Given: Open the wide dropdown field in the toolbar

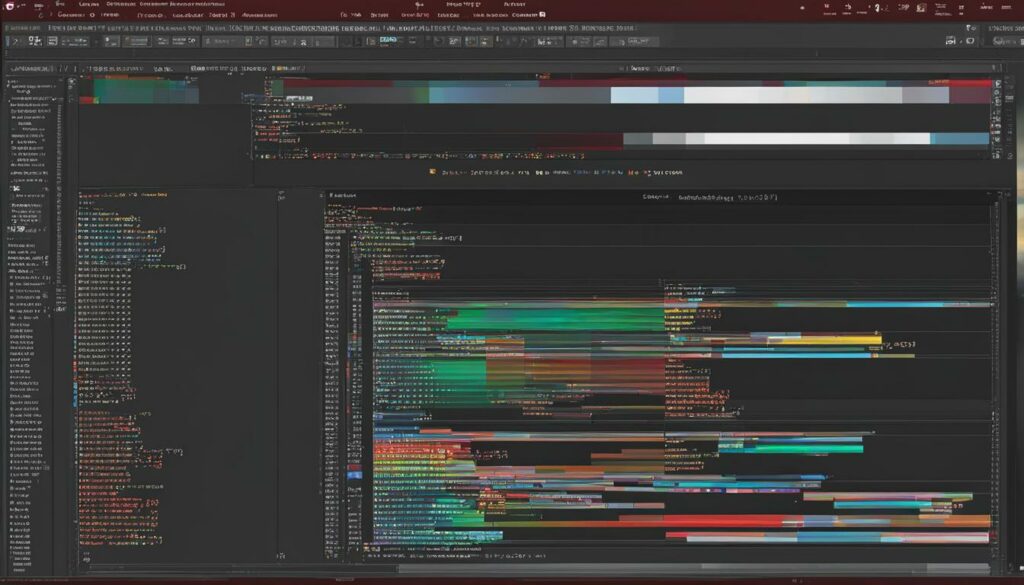Looking at the screenshot, I should tap(223, 41).
